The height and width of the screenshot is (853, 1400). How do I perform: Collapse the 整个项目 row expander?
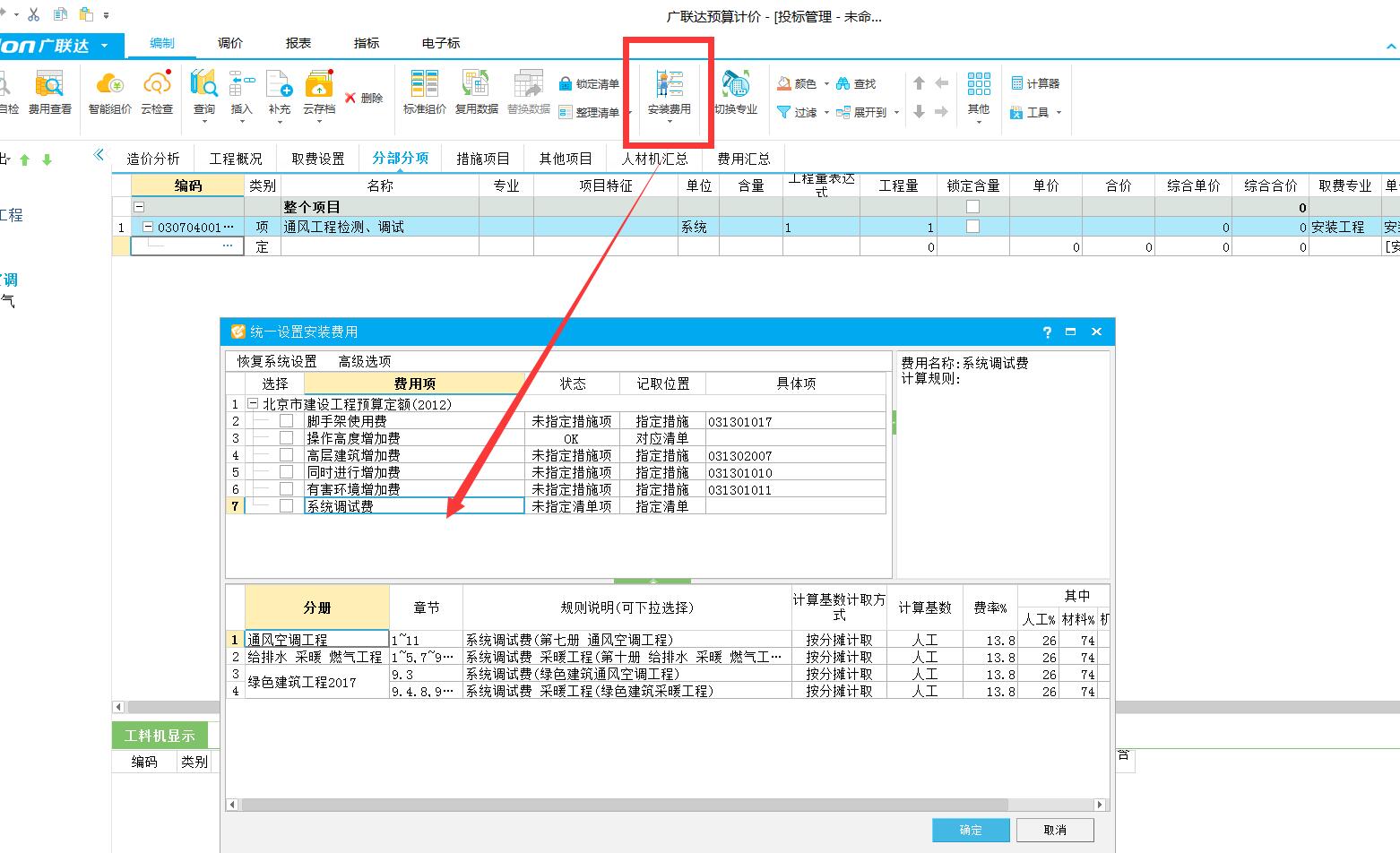tap(139, 207)
